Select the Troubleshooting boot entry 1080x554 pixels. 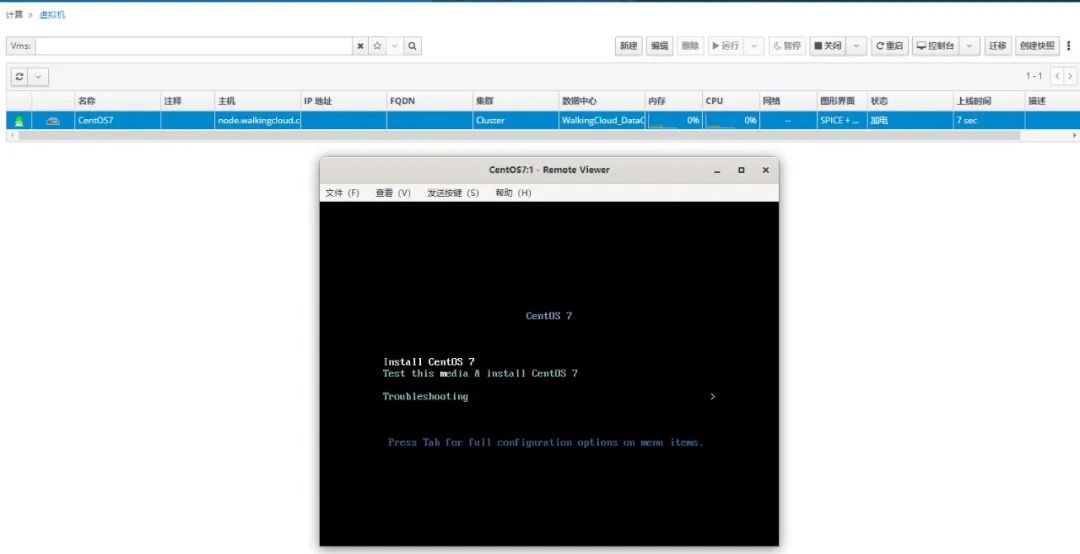click(425, 396)
